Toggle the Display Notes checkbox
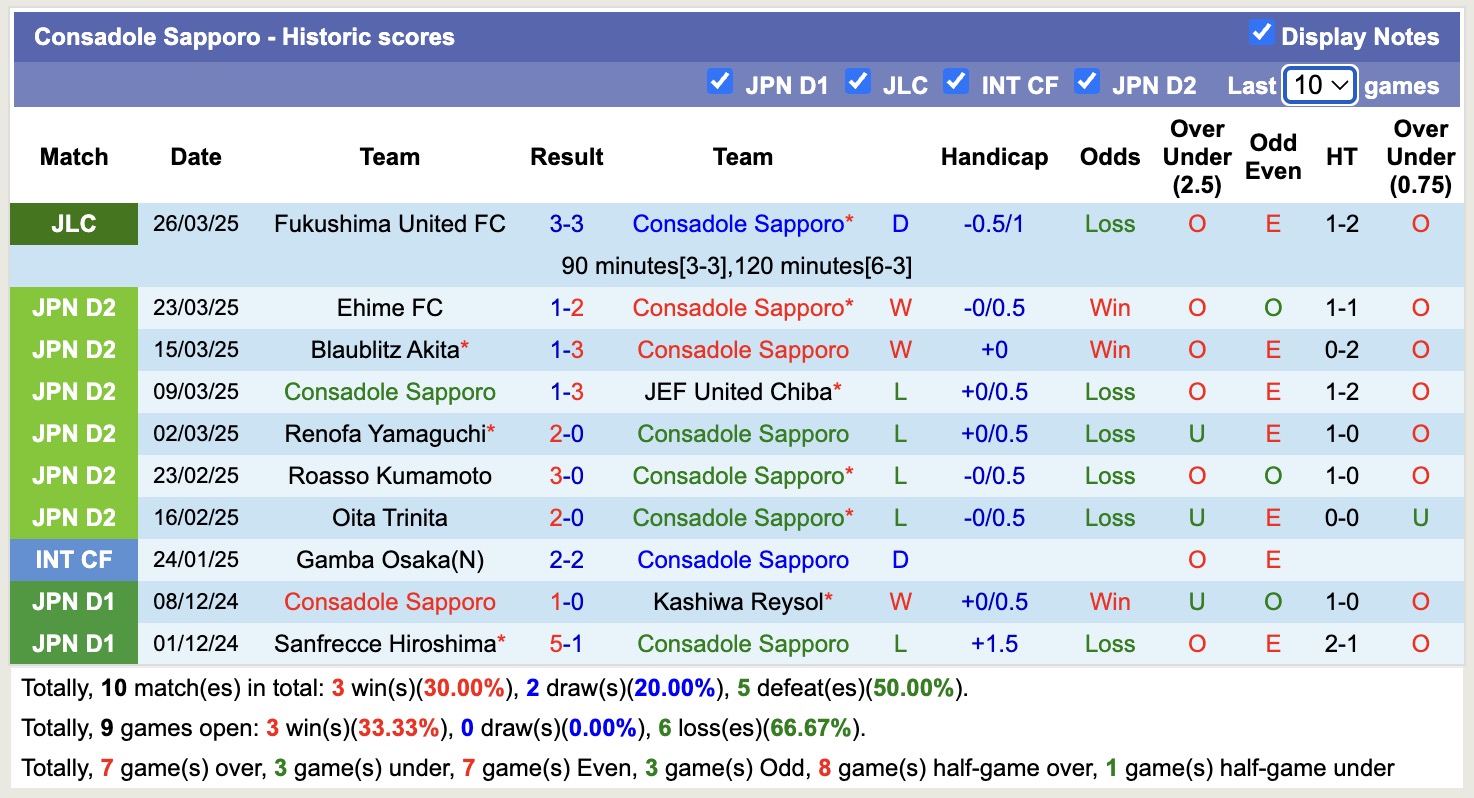Image resolution: width=1474 pixels, height=798 pixels. (1261, 34)
